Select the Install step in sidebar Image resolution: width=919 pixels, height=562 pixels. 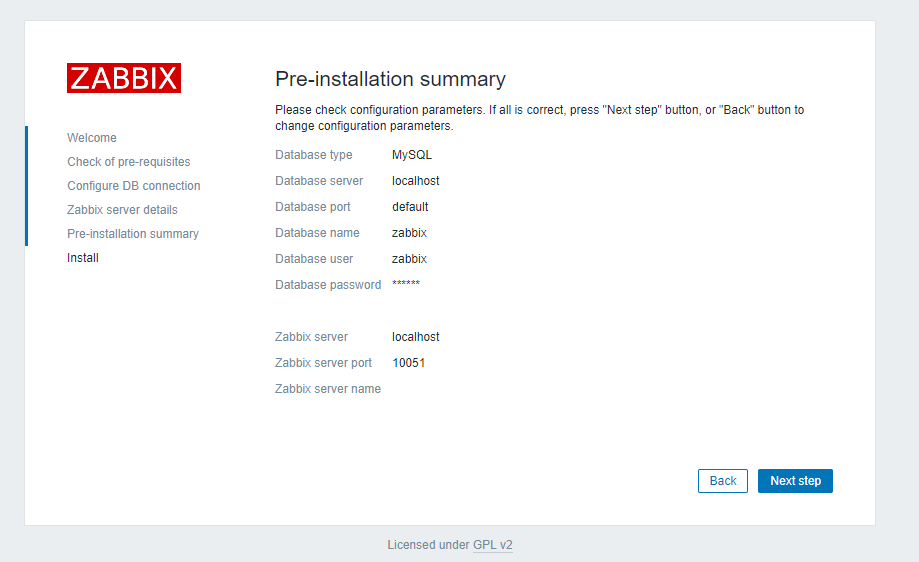pos(83,258)
